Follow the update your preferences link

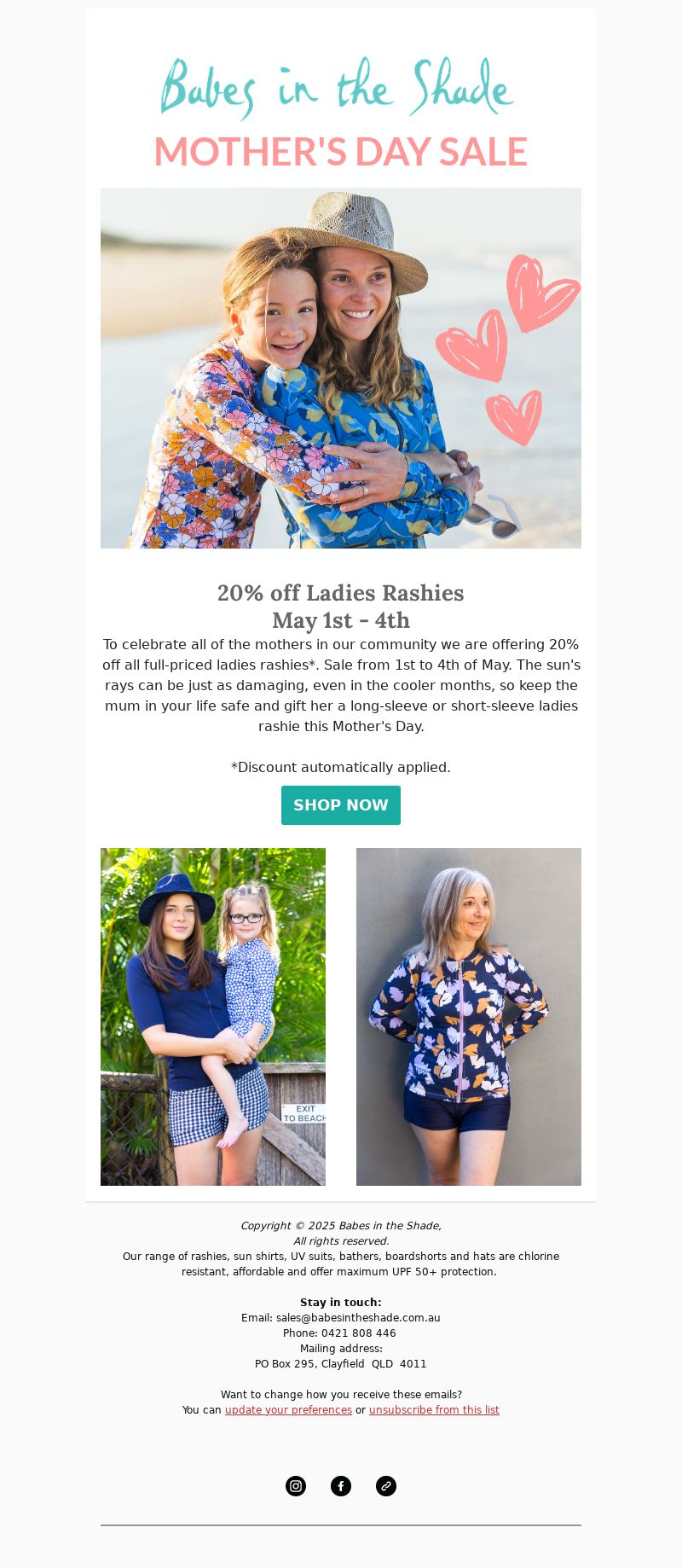click(288, 1410)
